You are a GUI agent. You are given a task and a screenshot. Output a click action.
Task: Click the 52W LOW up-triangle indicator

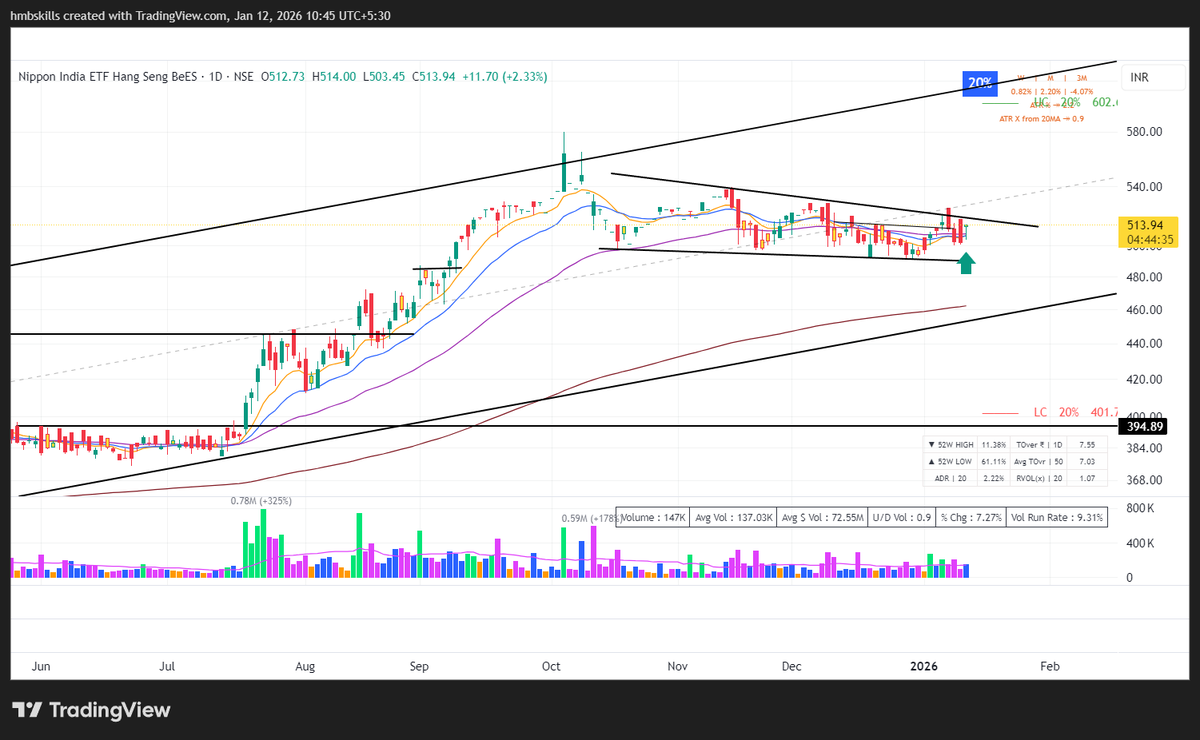click(933, 461)
